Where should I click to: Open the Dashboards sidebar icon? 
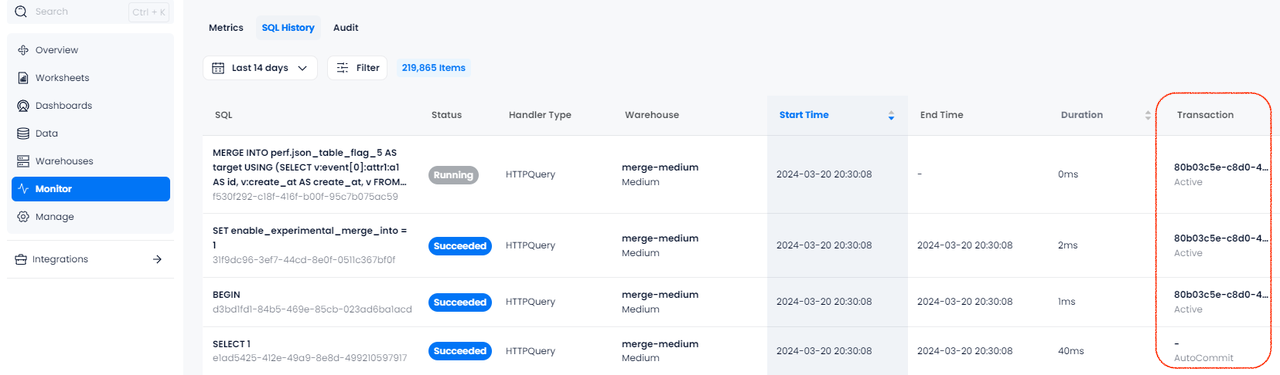23,106
